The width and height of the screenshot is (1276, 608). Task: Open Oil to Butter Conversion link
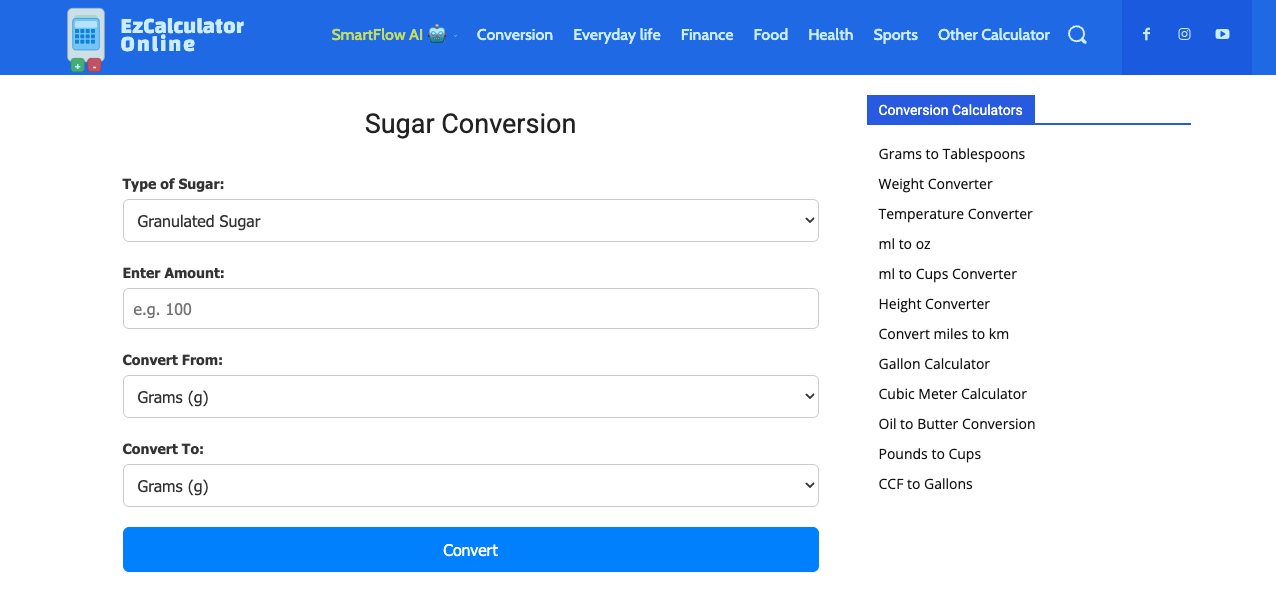(x=957, y=424)
